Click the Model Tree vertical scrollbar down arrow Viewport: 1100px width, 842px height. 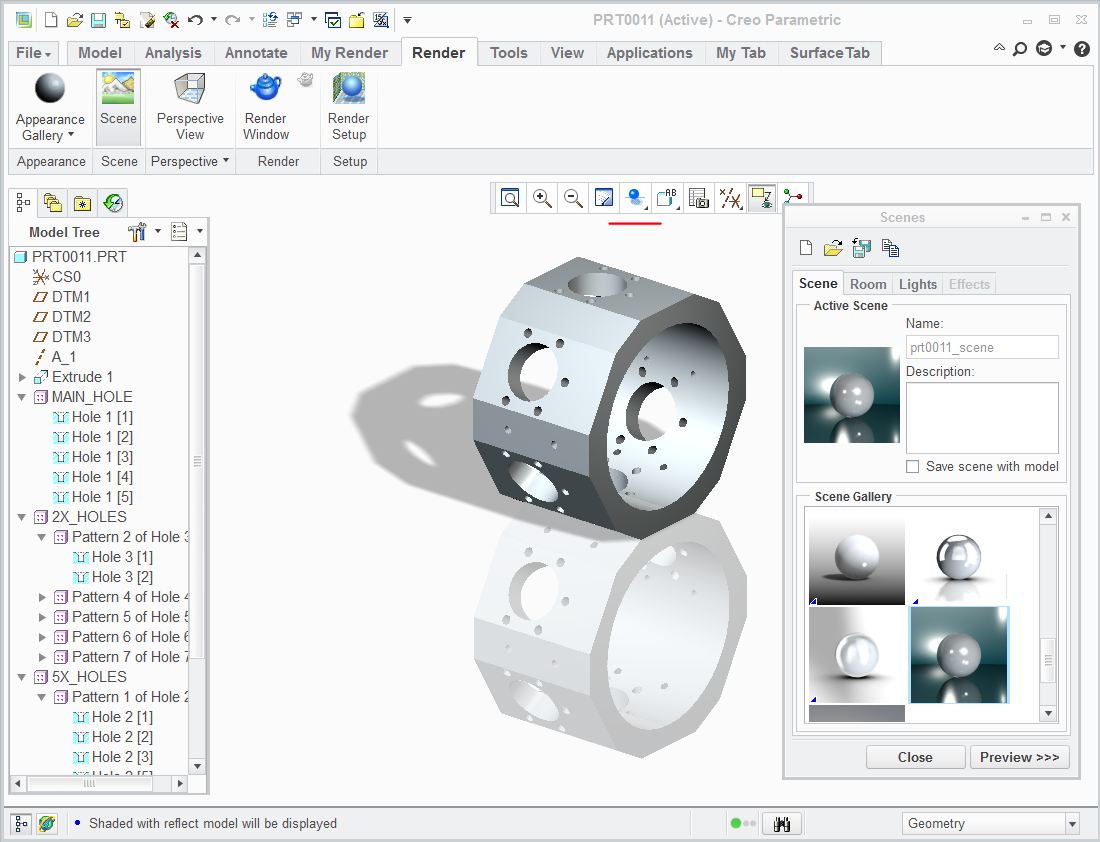pyautogui.click(x=197, y=766)
